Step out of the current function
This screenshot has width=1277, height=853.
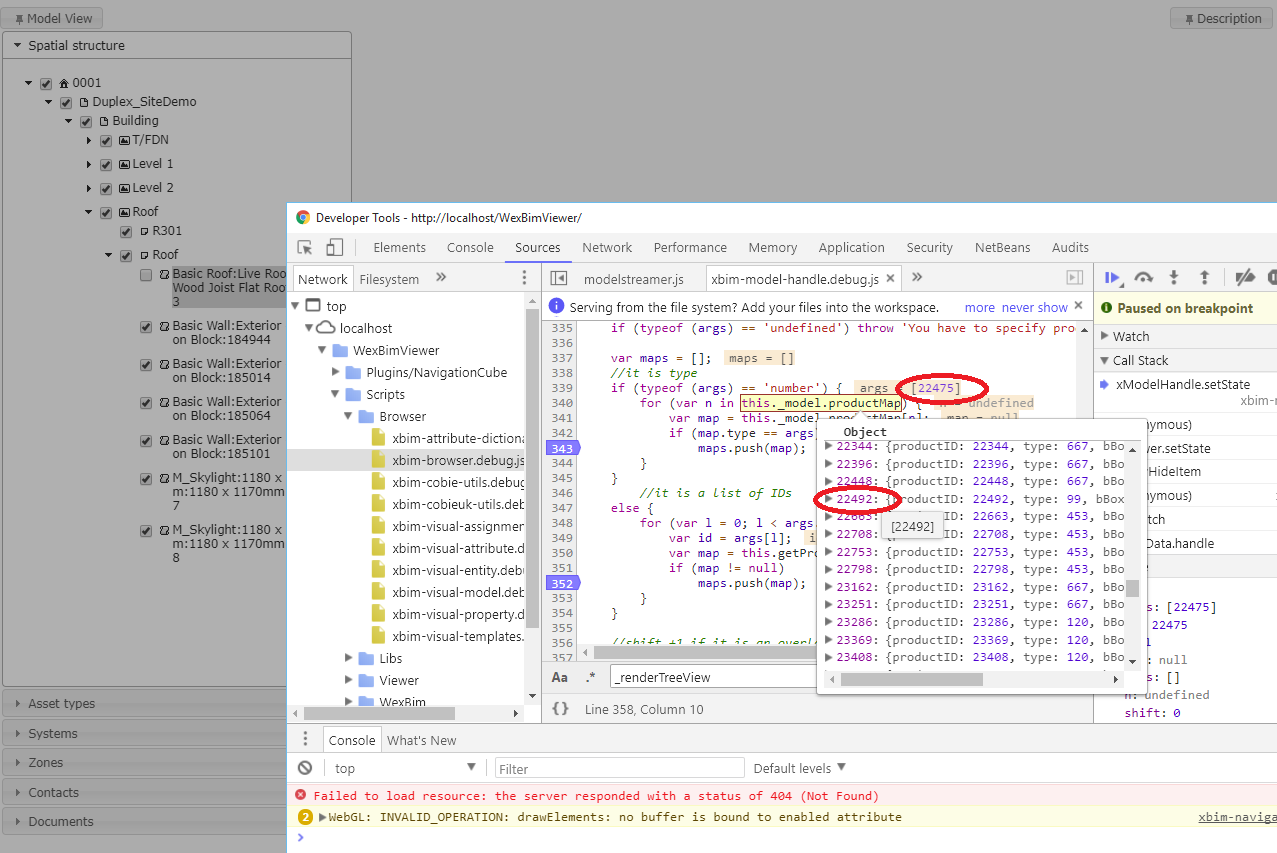(1203, 277)
